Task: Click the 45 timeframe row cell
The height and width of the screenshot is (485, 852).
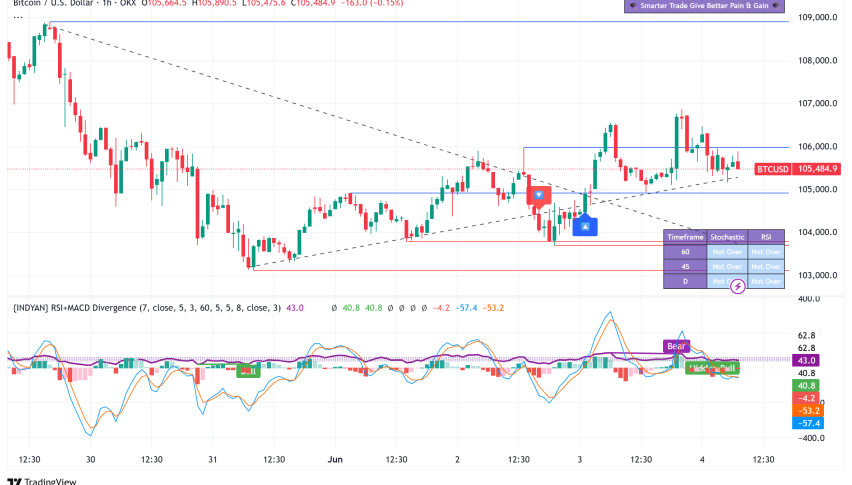Action: click(685, 266)
